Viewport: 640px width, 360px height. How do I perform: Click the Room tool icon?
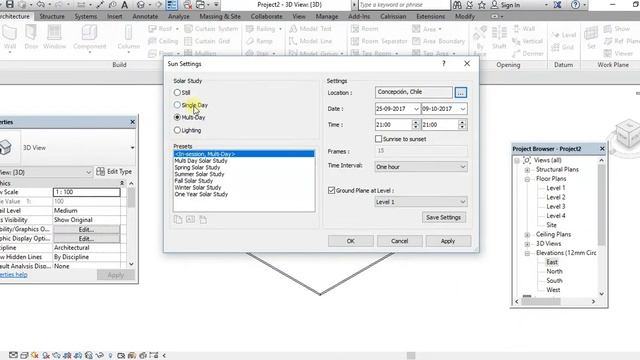[355, 29]
